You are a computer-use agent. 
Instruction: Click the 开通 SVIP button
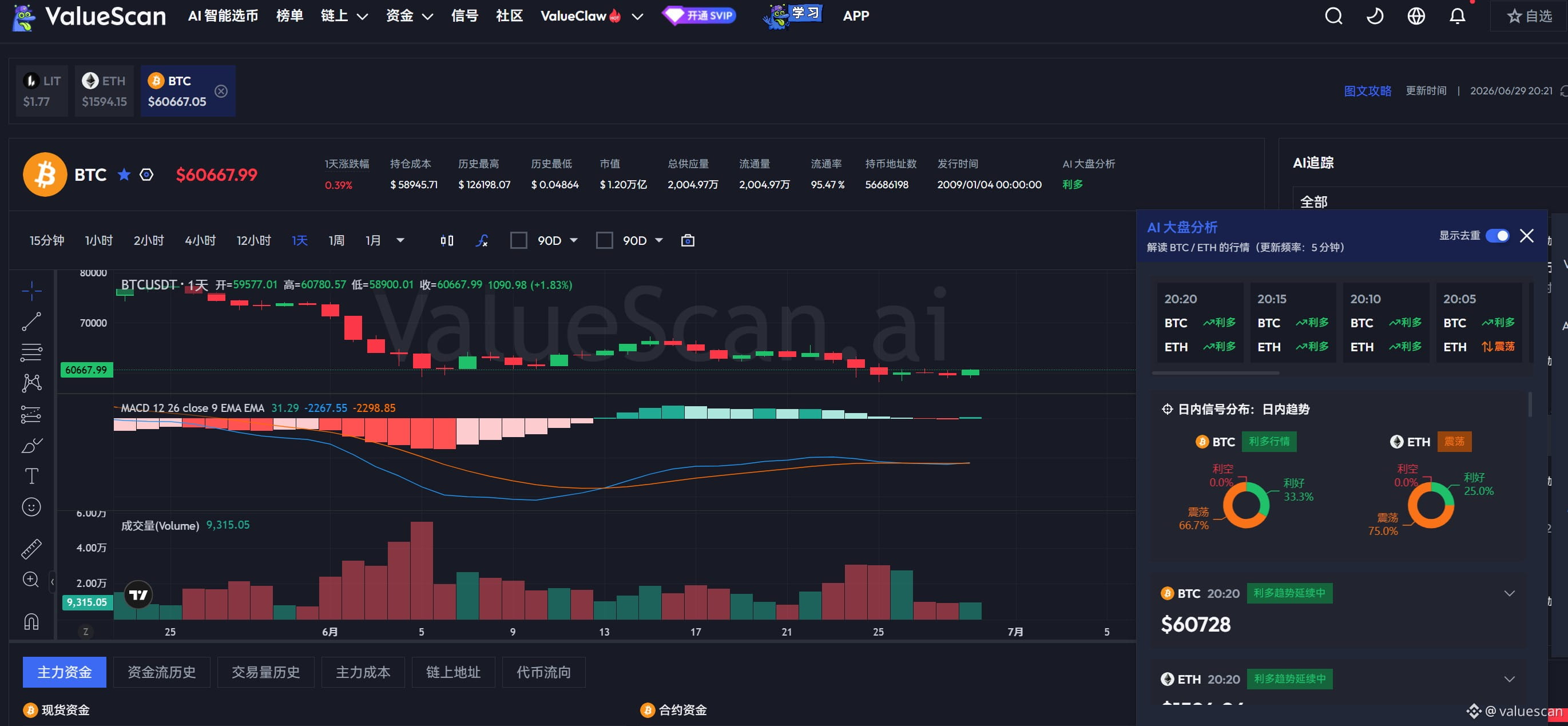(x=700, y=15)
